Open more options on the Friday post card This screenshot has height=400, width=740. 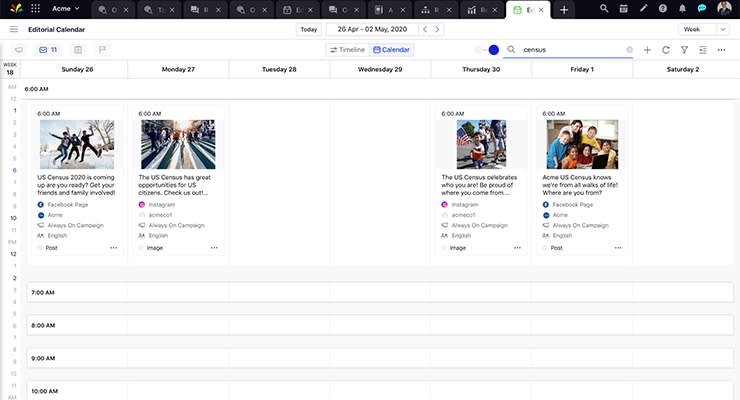click(x=618, y=248)
